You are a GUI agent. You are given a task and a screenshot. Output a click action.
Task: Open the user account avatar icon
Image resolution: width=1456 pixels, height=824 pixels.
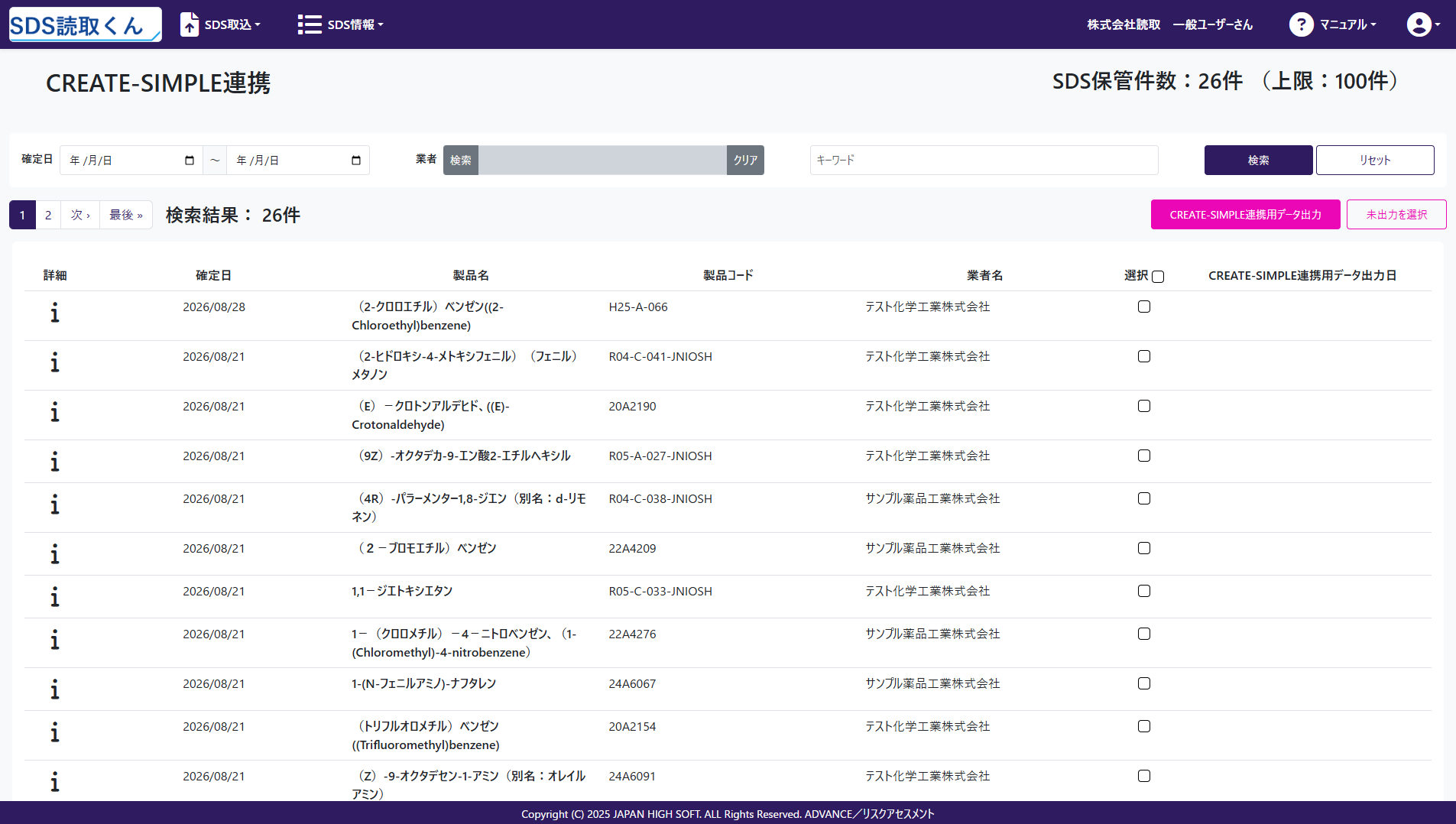1419,24
